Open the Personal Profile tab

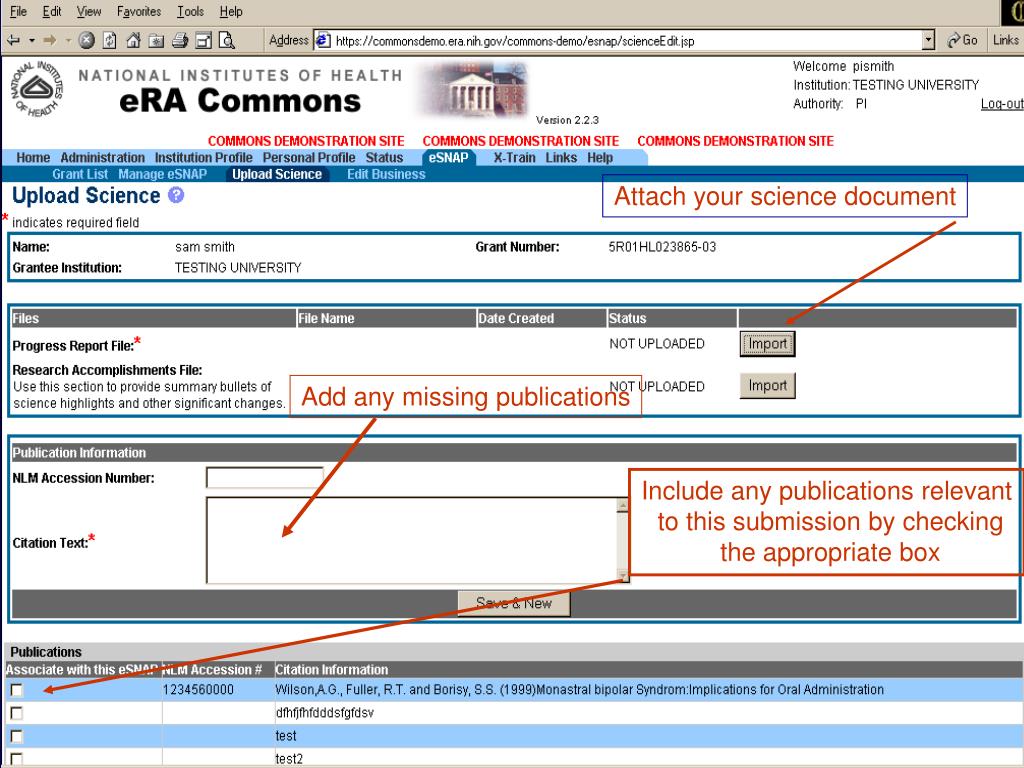[x=309, y=157]
